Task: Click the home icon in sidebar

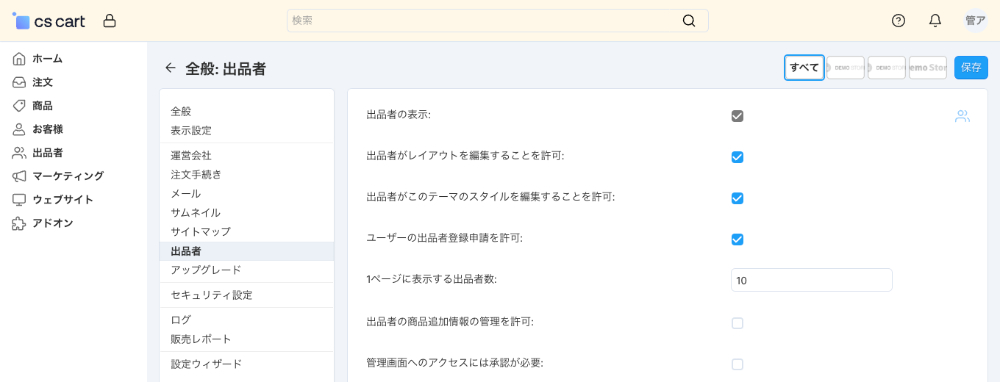Action: click(x=19, y=59)
